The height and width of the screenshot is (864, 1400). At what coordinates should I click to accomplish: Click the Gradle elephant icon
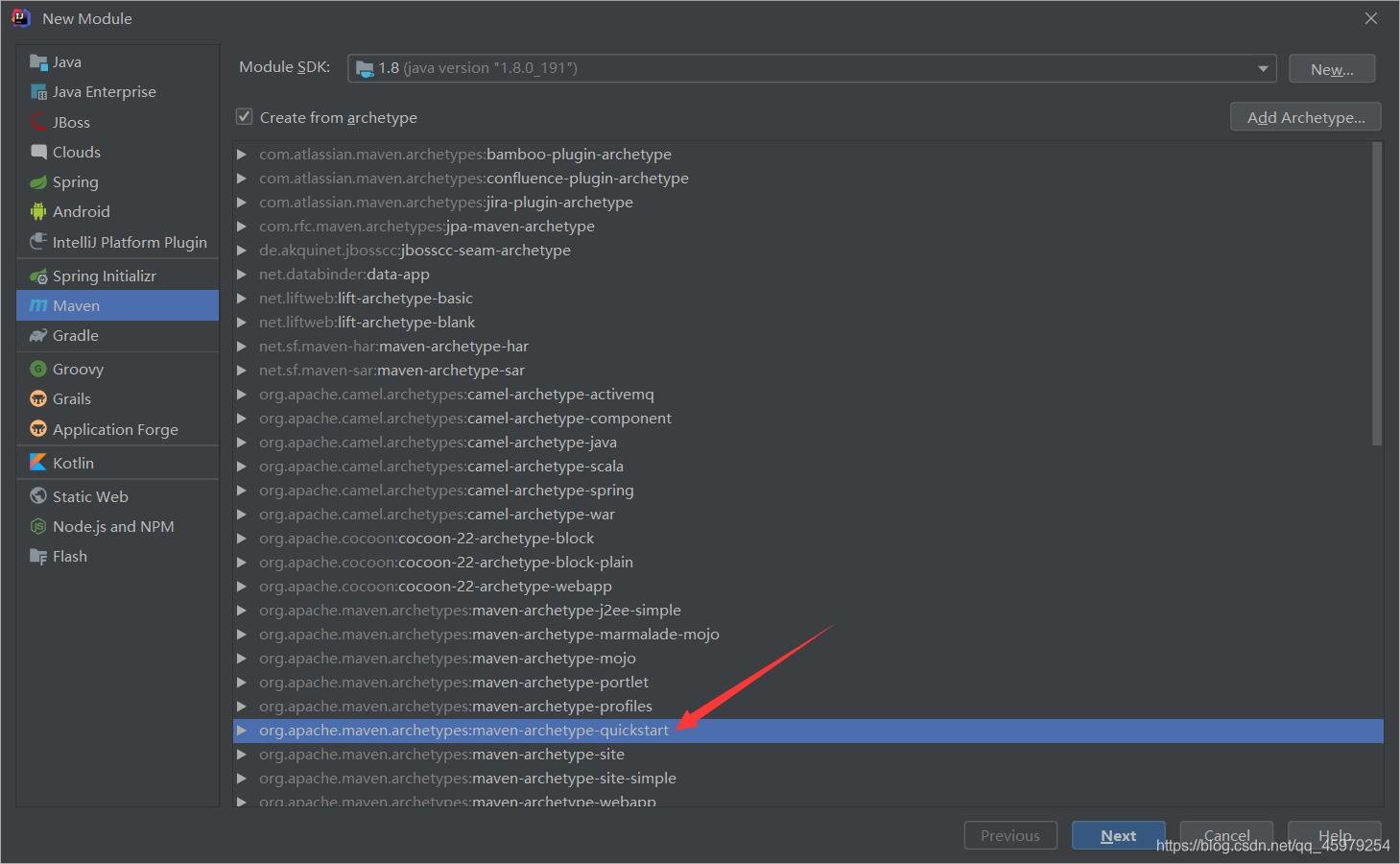(38, 336)
